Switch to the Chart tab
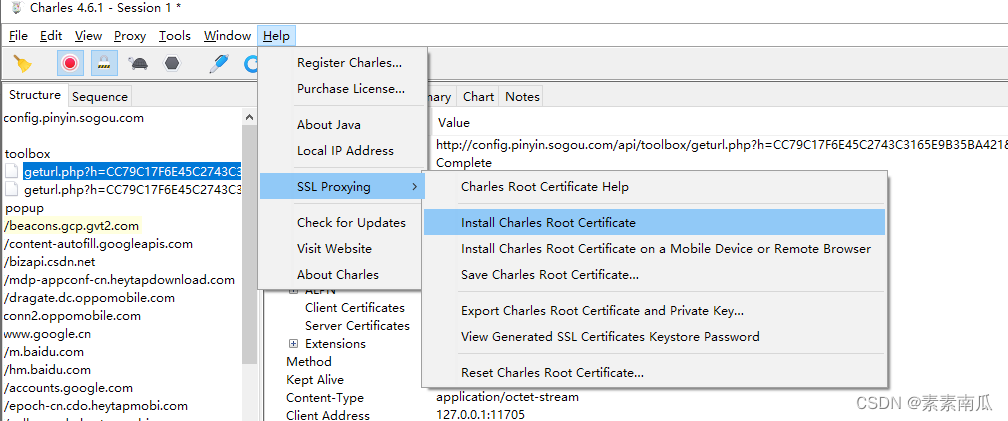This screenshot has width=1008, height=421. [x=478, y=96]
